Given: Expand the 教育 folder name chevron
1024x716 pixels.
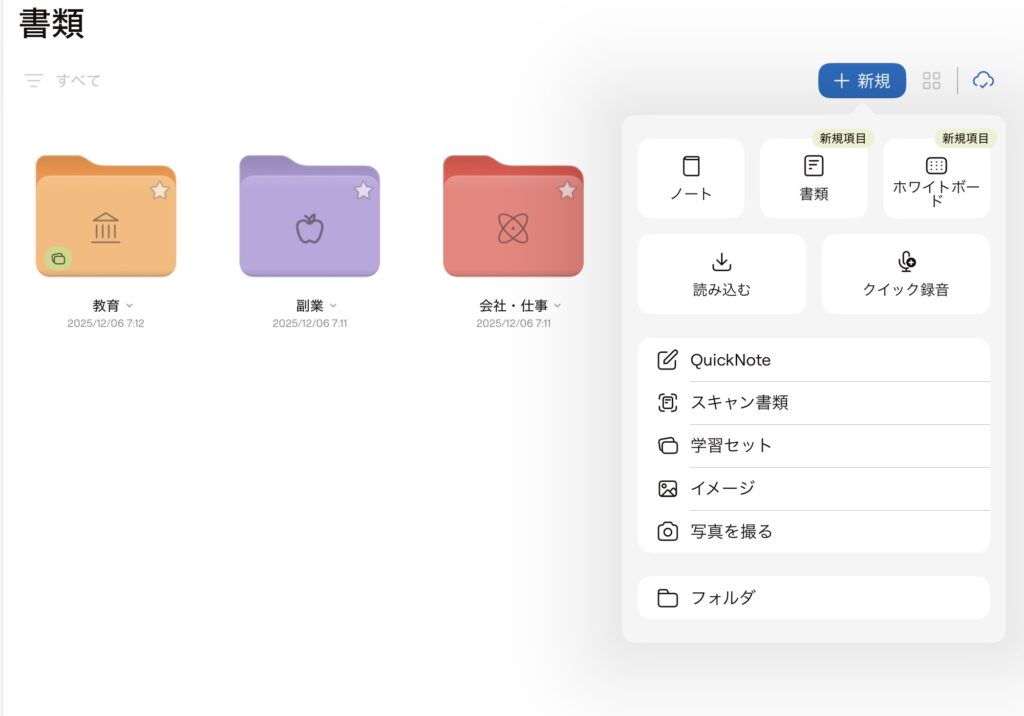Looking at the screenshot, I should coord(130,306).
